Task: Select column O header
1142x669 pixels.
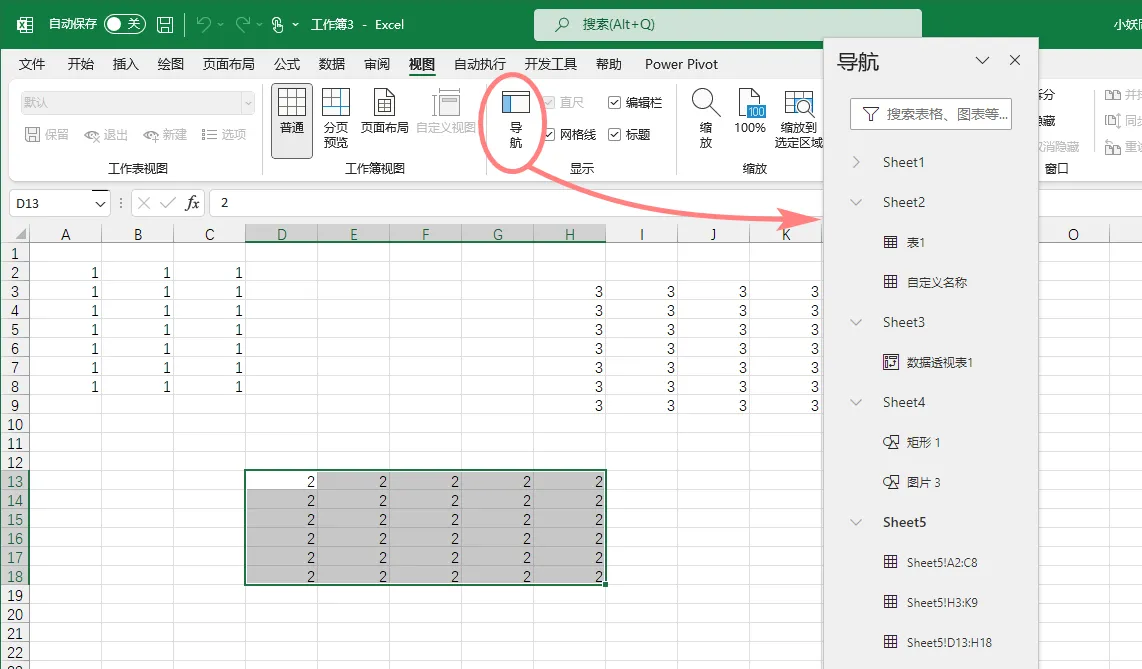Action: tap(1073, 234)
